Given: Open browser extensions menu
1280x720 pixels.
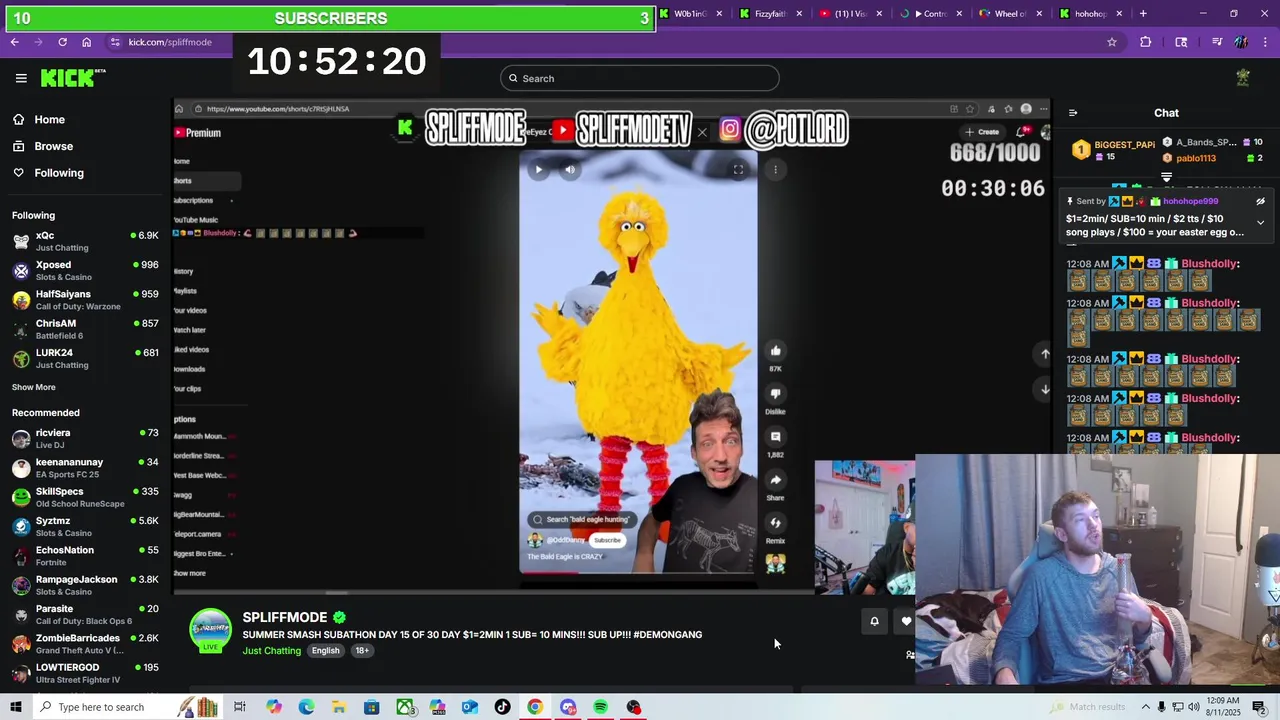Looking at the screenshot, I should point(1145,42).
